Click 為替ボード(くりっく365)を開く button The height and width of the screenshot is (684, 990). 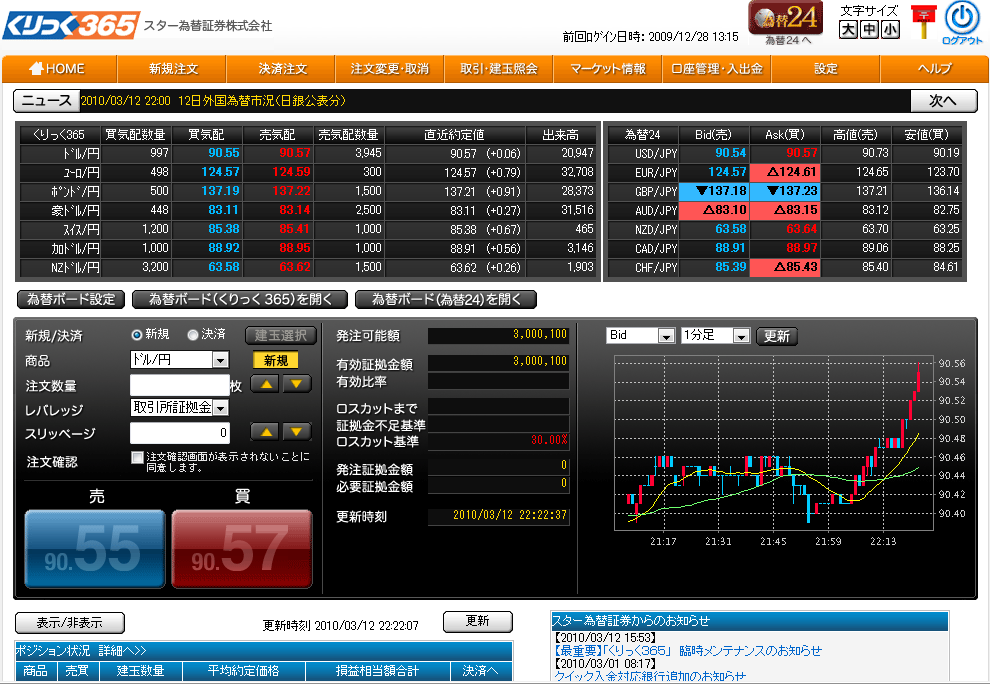pos(240,299)
